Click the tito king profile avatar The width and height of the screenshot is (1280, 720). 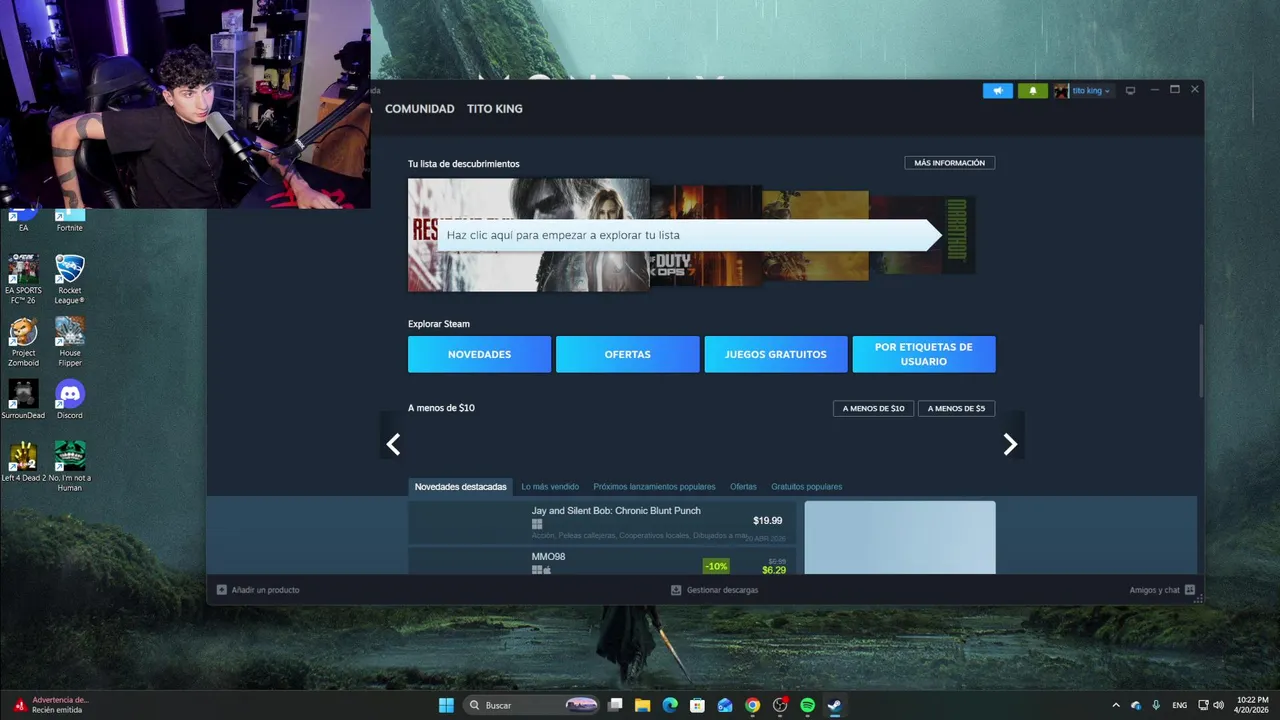coord(1061,91)
